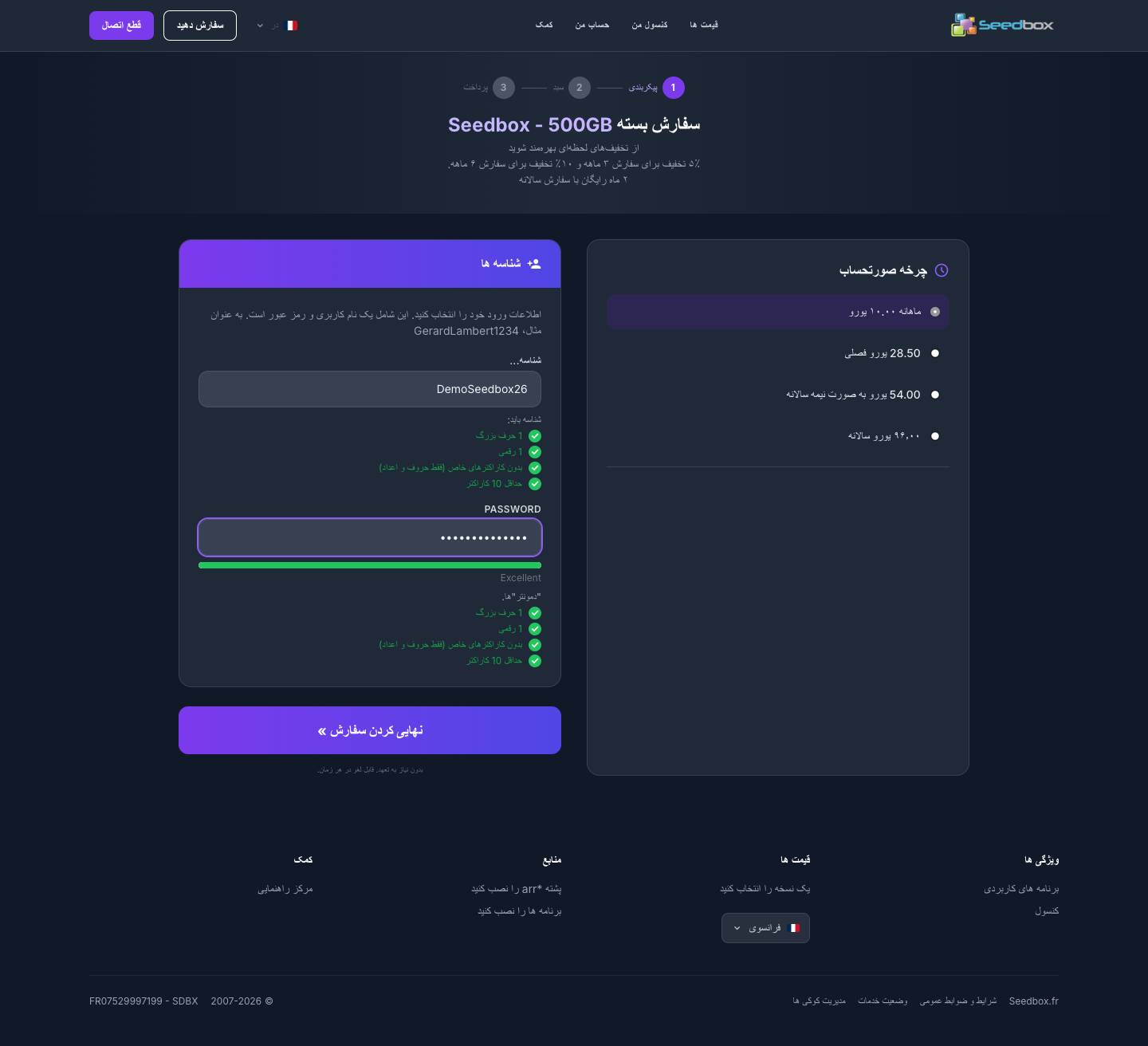This screenshot has height=1046, width=1148.
Task: Click username check icon for حداقل 10 کاراکتر
Action: point(535,484)
